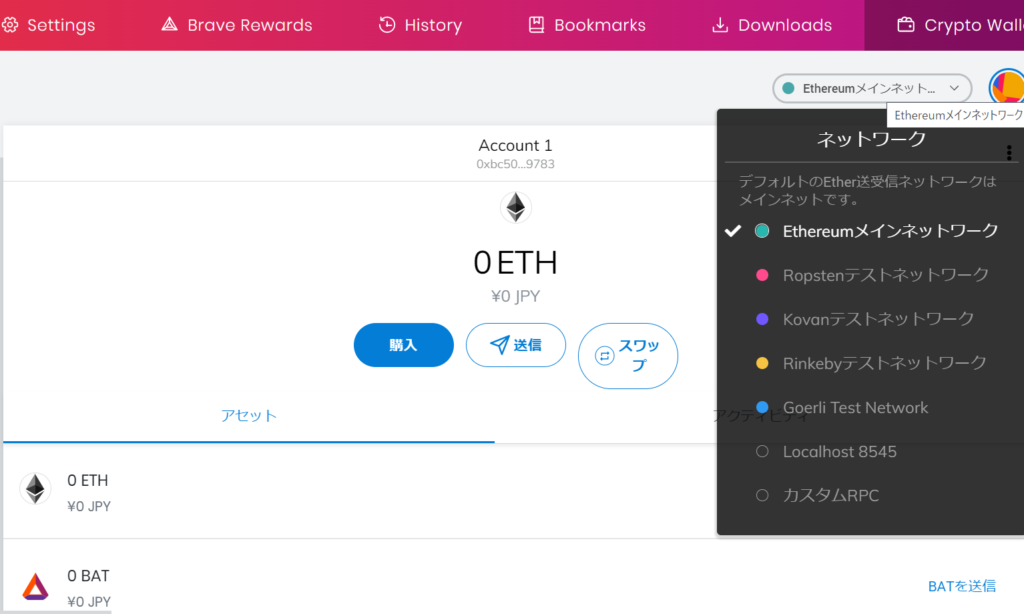Go to the Bookmarks page tab

click(587, 25)
